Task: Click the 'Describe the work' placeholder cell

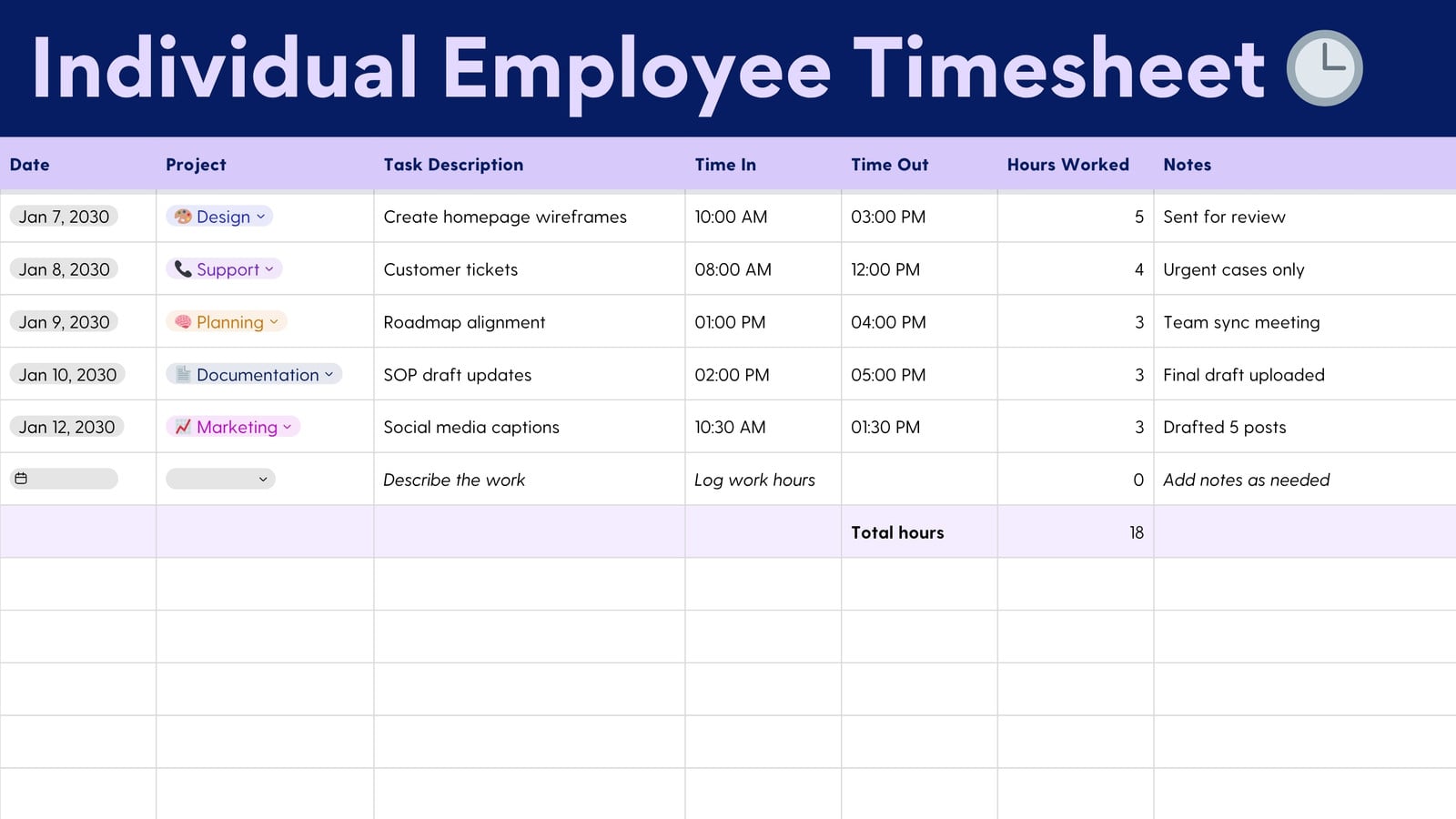Action: [x=530, y=480]
